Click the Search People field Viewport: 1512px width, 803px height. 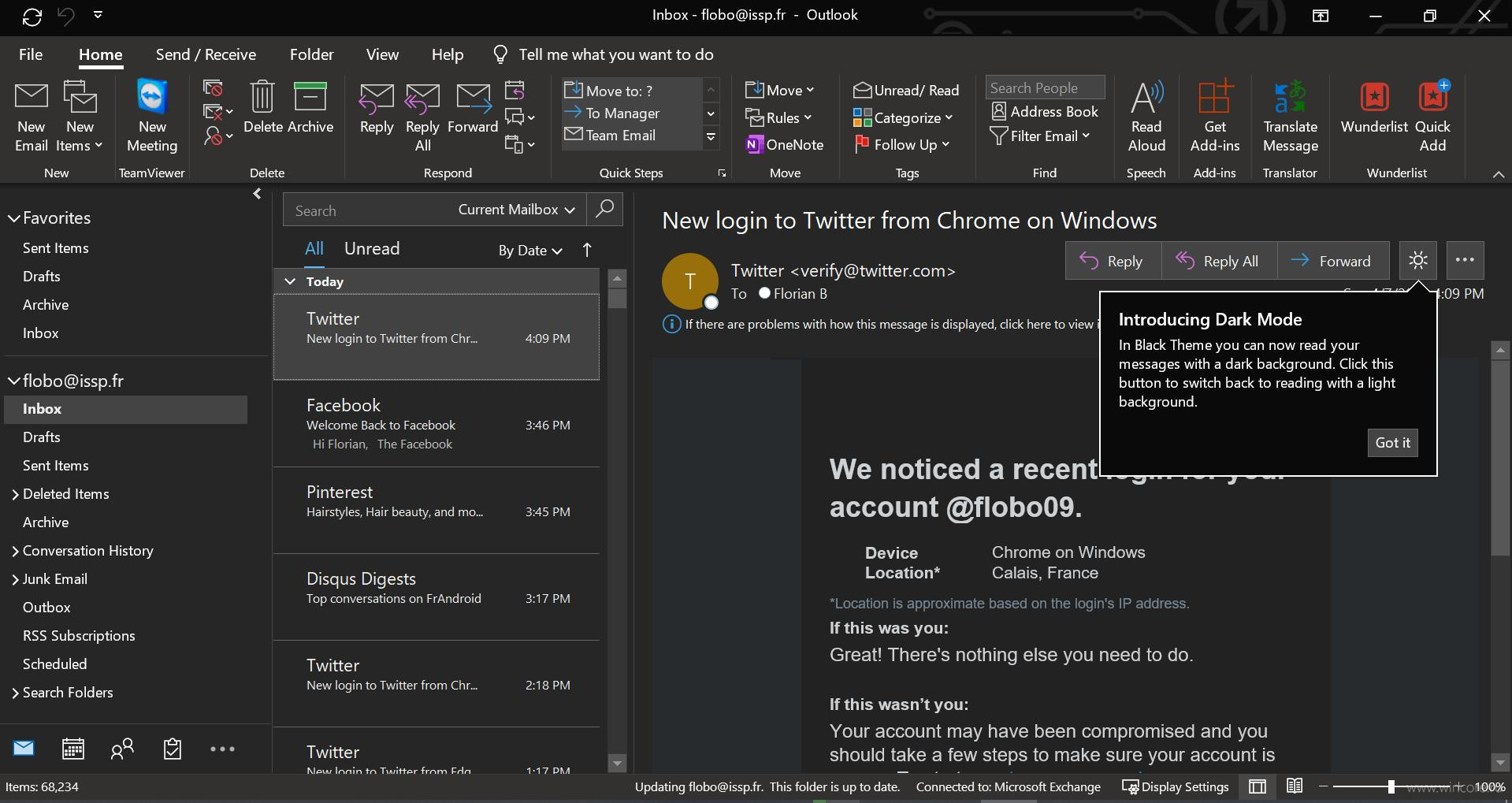(x=1044, y=87)
